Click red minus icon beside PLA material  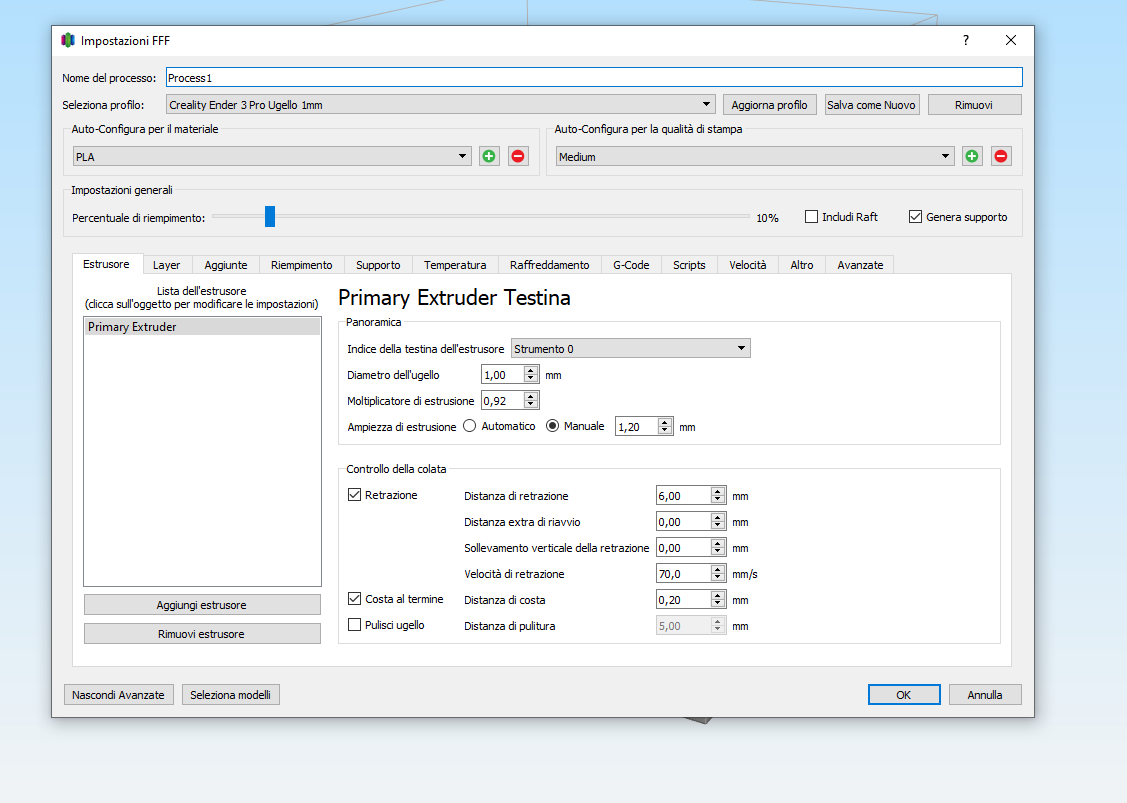point(518,156)
